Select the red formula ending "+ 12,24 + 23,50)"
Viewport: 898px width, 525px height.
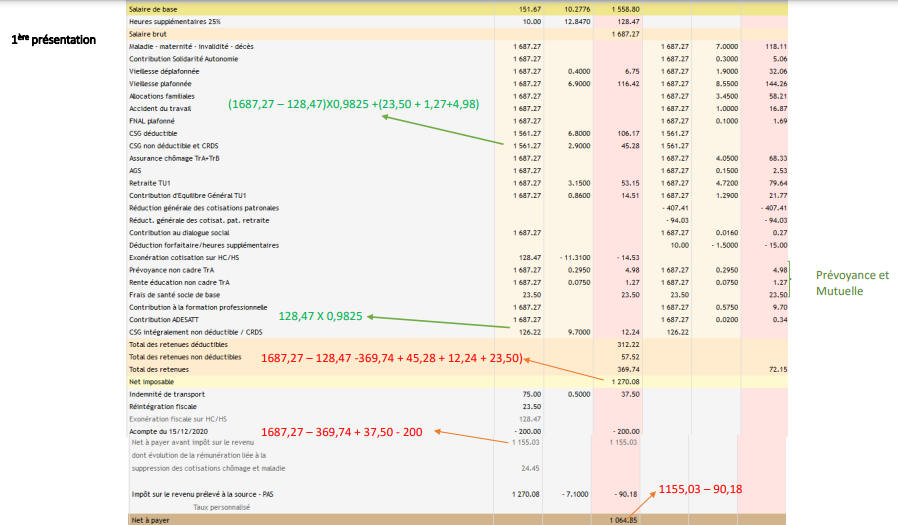(391, 358)
